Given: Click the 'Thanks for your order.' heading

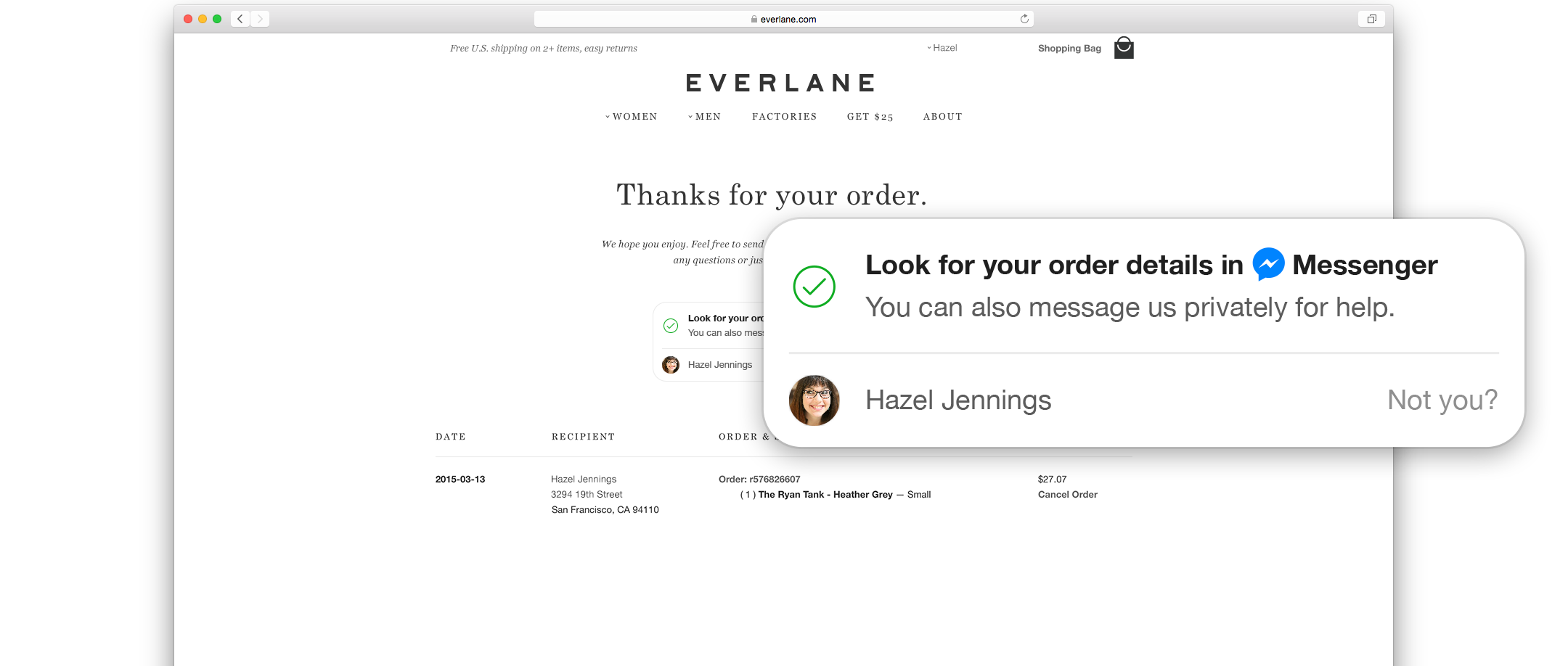Looking at the screenshot, I should coord(772,195).
